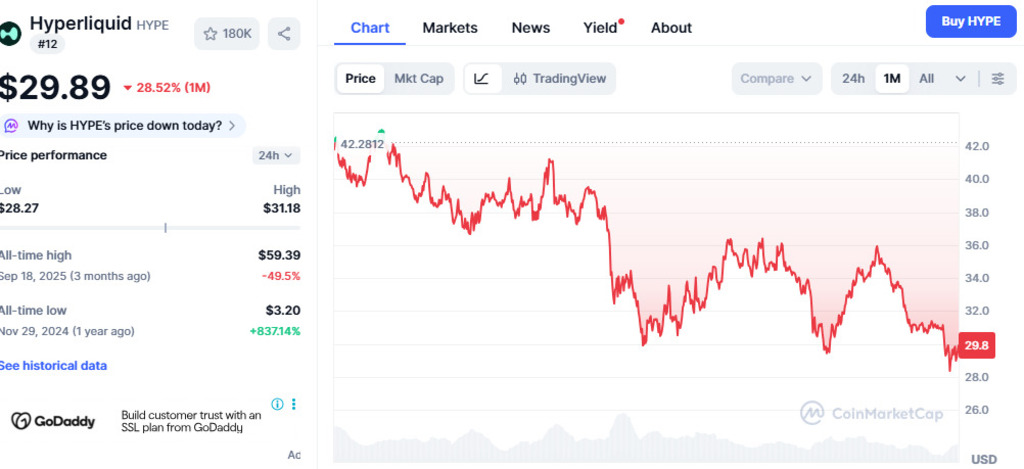Click the 24h low-high price range bar

pos(150,228)
